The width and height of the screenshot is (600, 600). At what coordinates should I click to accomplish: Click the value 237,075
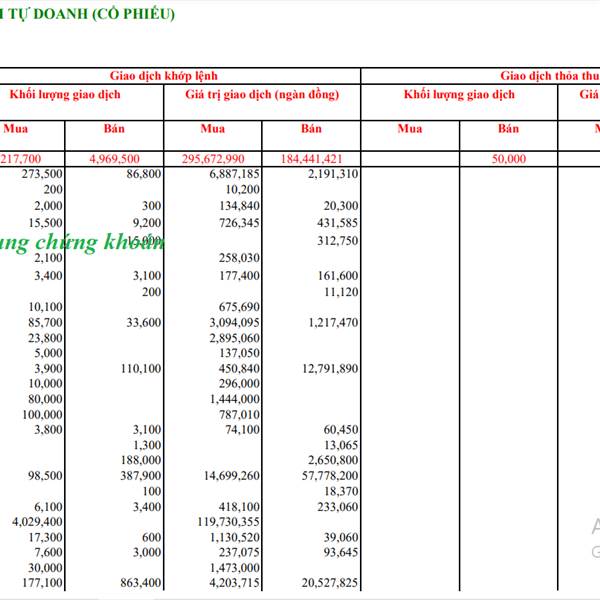click(x=240, y=553)
